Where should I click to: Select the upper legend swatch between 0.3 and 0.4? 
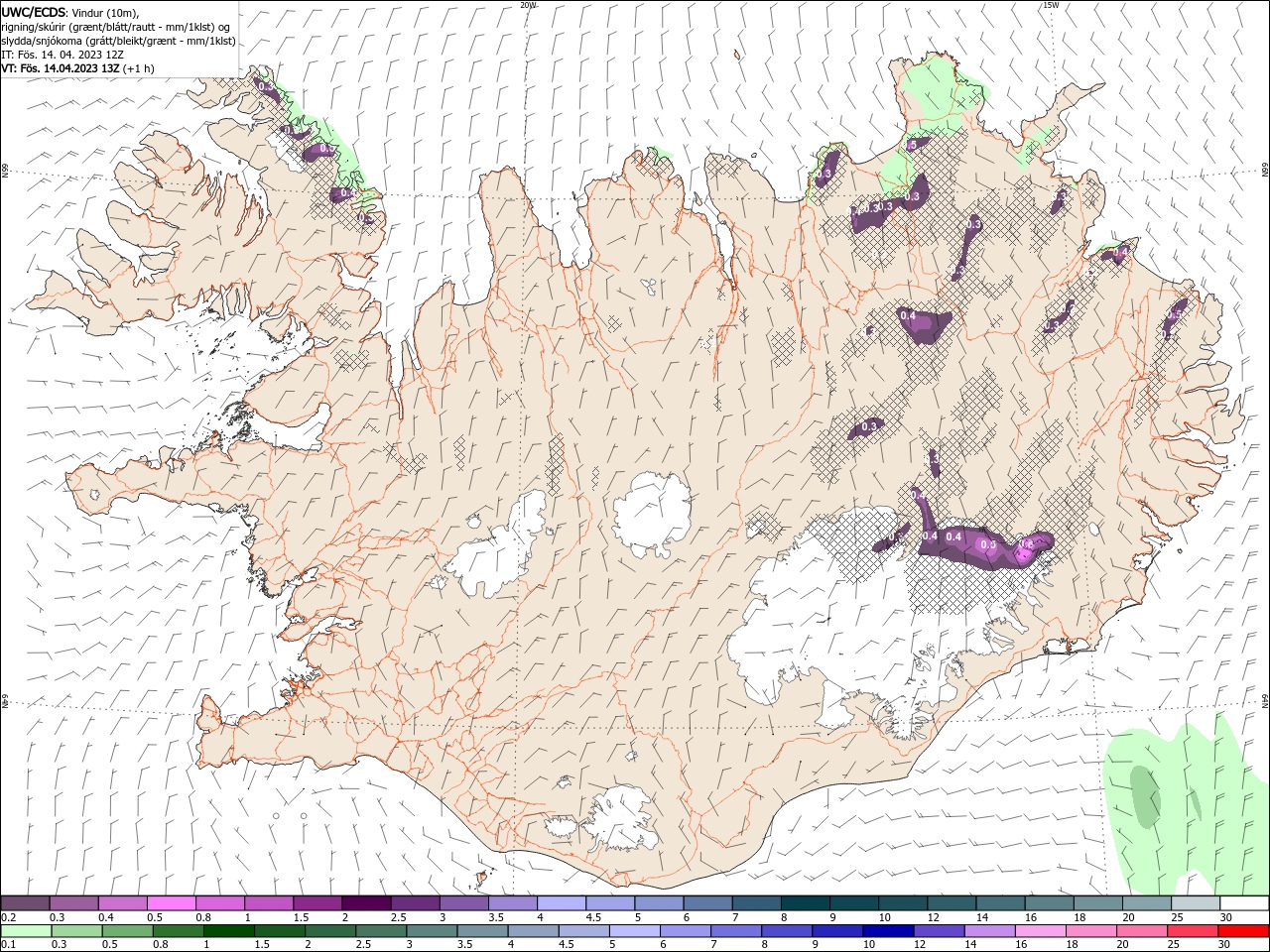point(73,903)
